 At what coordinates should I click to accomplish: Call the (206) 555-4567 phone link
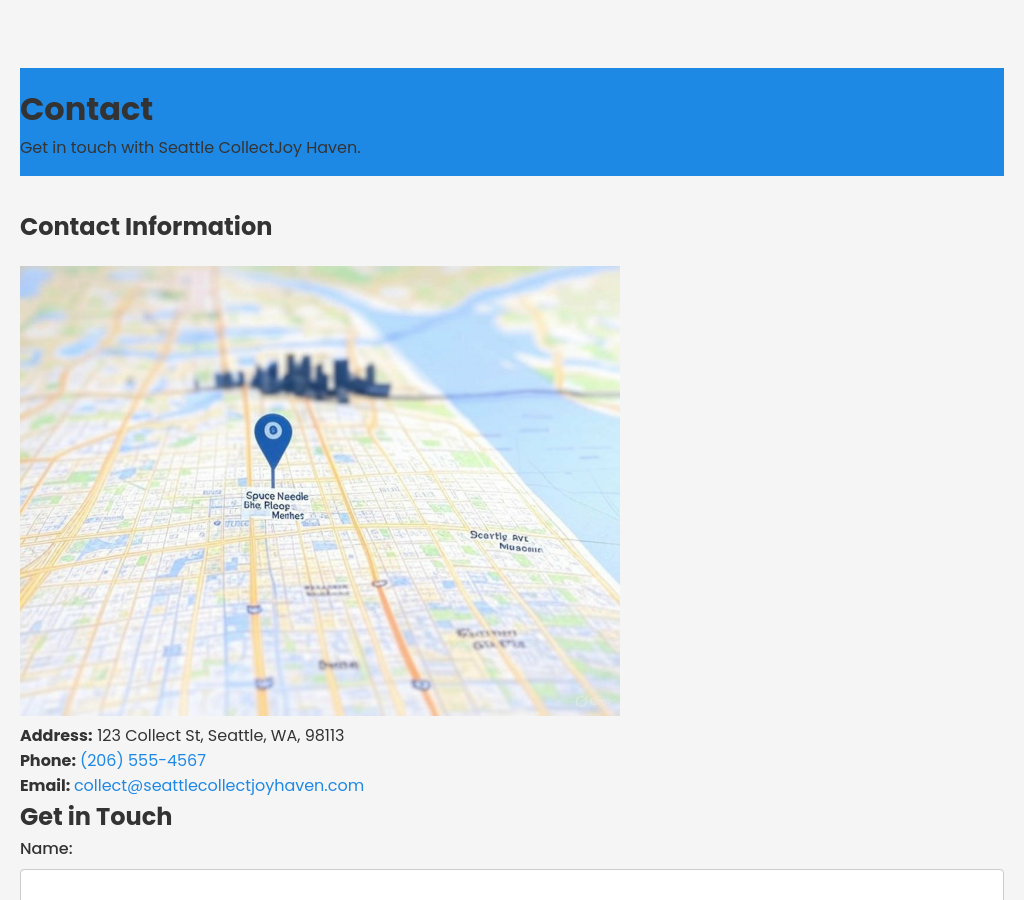click(143, 761)
